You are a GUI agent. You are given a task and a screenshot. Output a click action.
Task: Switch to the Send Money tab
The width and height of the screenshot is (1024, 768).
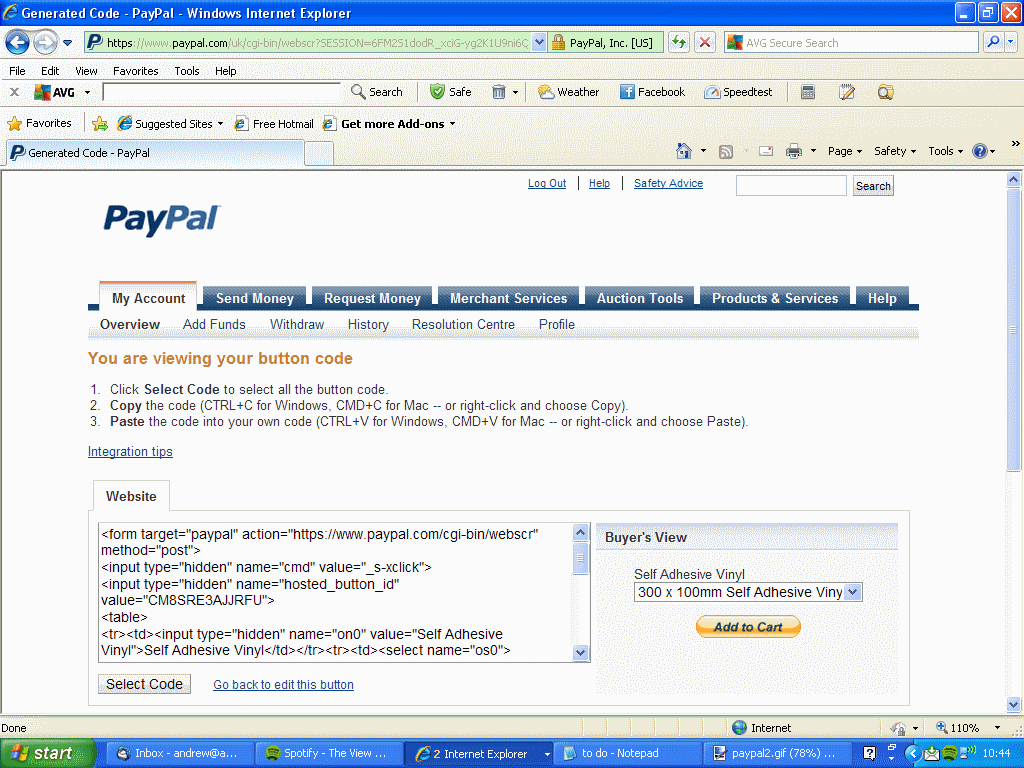coord(254,298)
